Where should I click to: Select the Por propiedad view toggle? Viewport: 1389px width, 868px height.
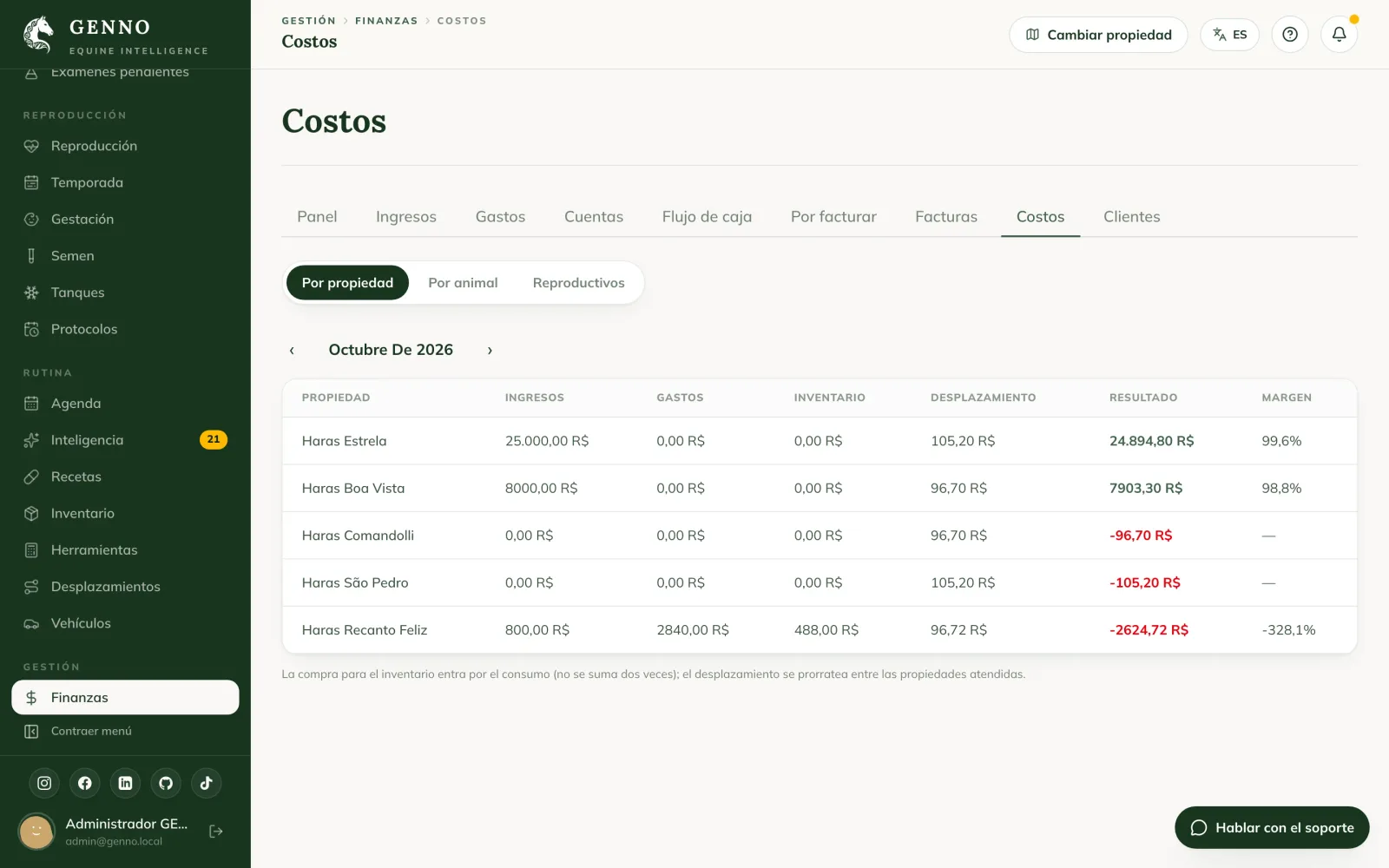point(347,283)
